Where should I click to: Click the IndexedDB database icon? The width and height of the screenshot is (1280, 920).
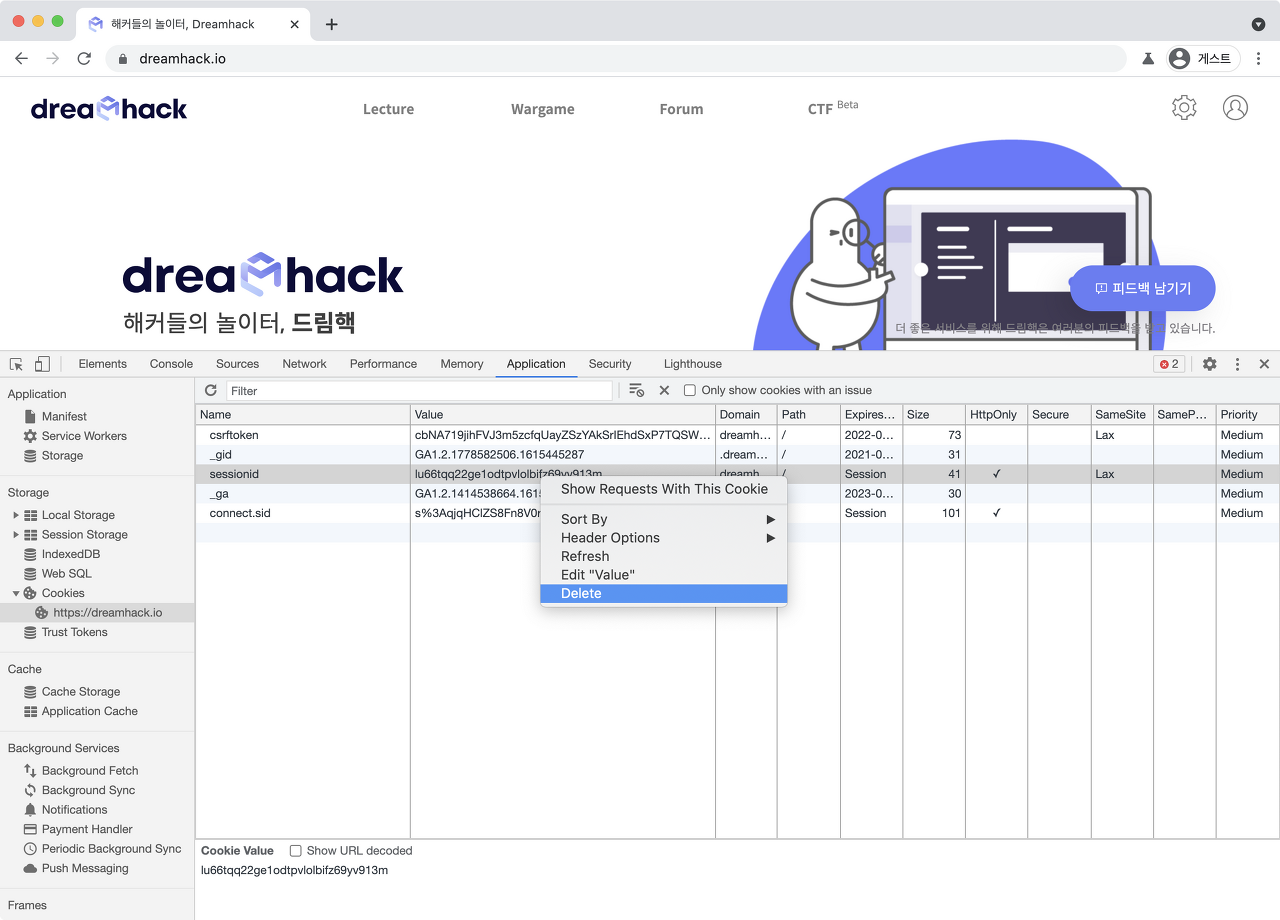click(x=30, y=554)
